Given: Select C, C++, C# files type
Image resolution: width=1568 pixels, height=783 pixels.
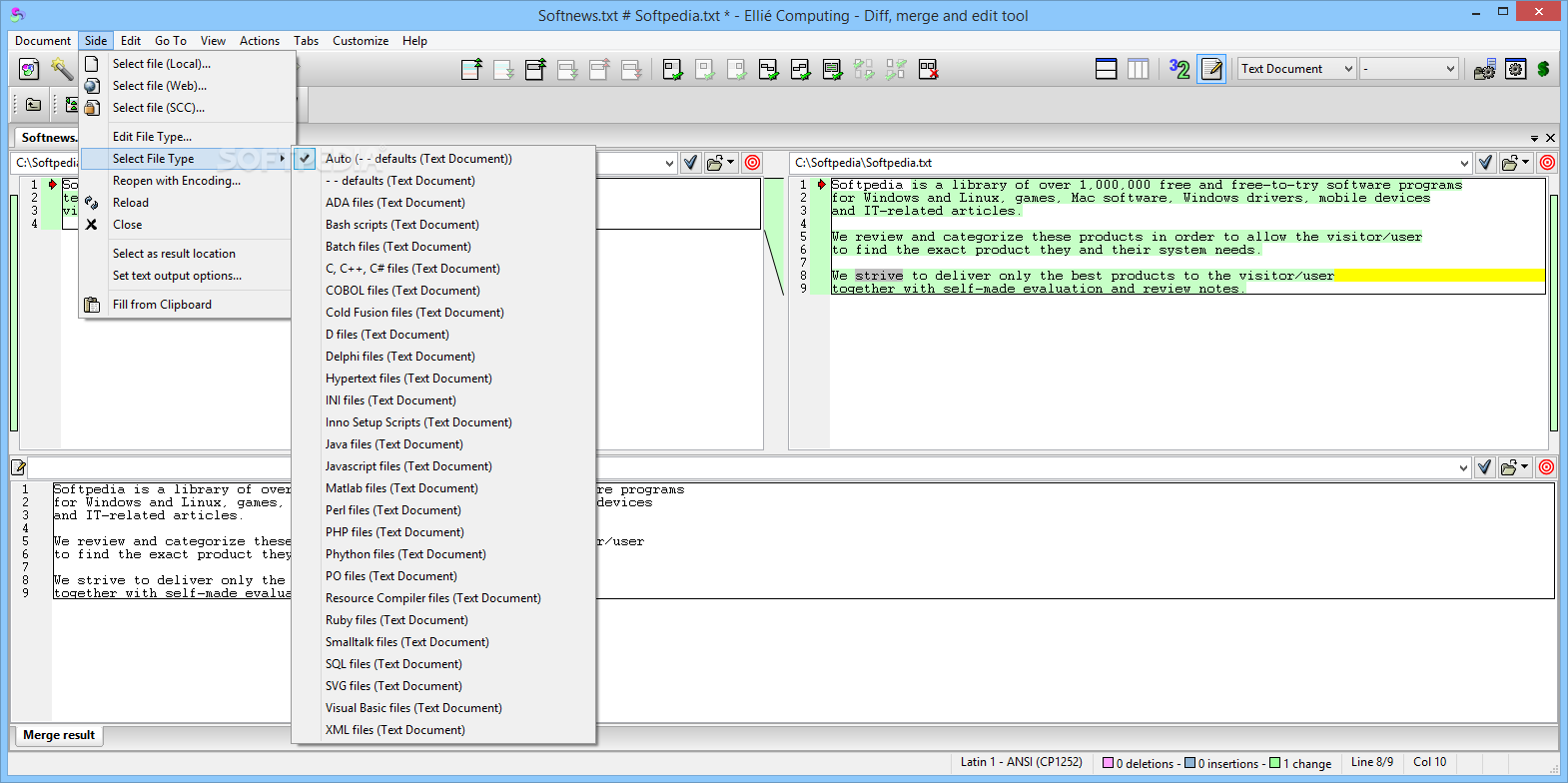Looking at the screenshot, I should tap(443, 269).
